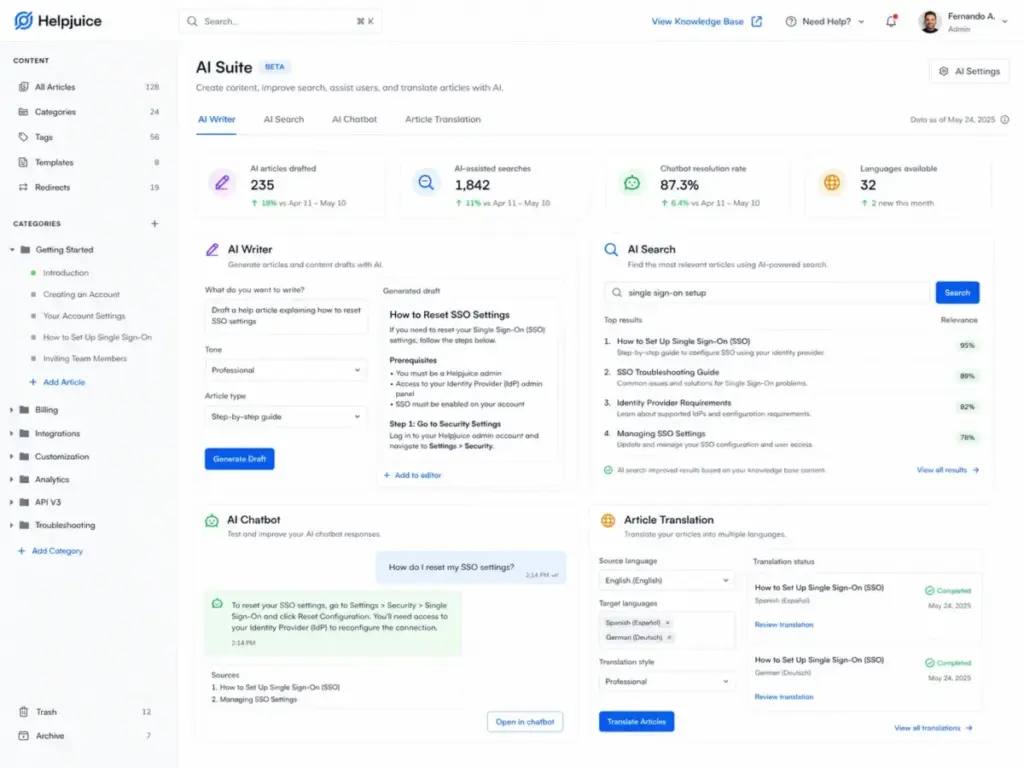Click the pencil icon in AI articles drafted card
The width and height of the screenshot is (1024, 768).
click(x=222, y=183)
